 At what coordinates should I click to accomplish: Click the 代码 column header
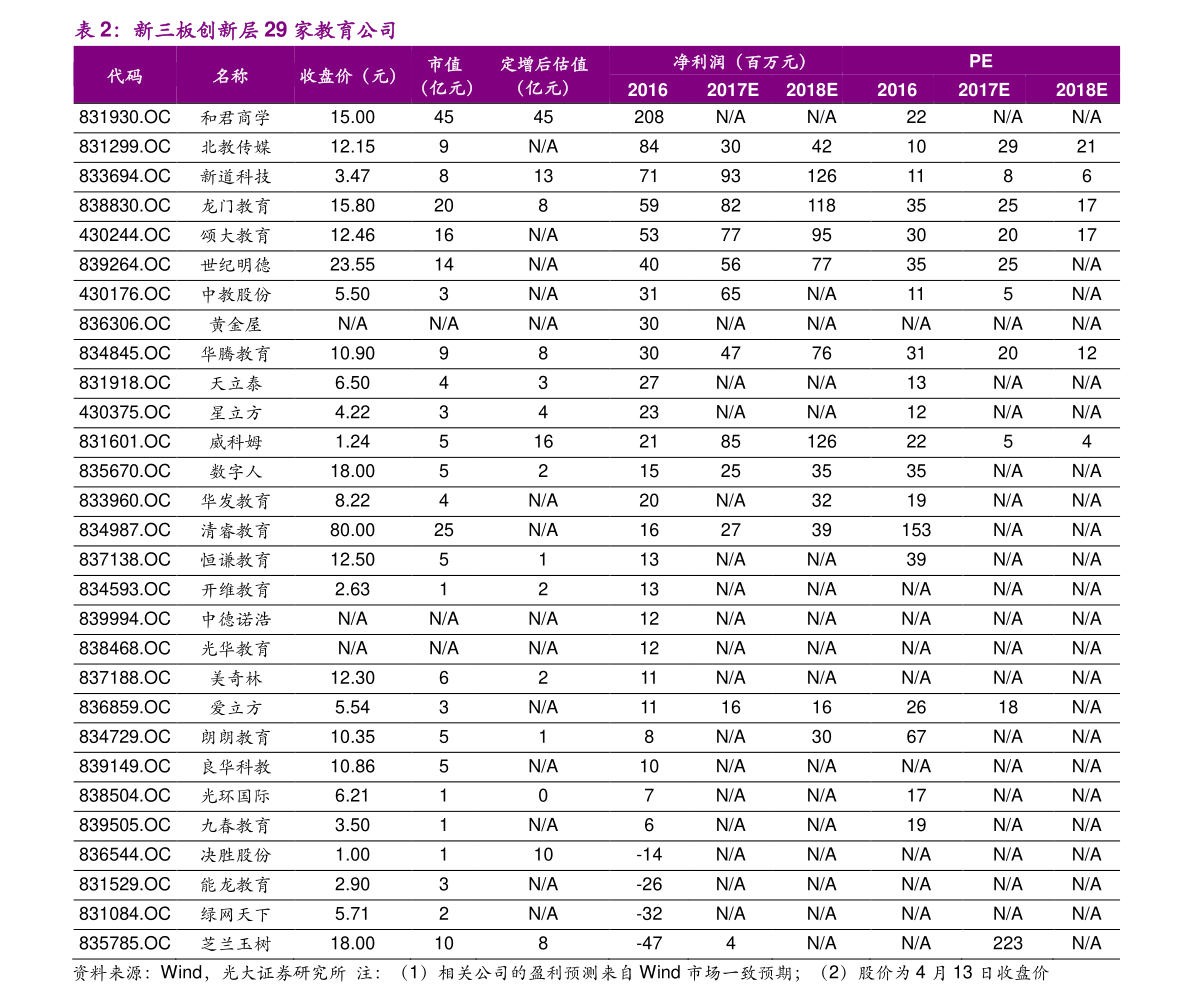click(125, 75)
